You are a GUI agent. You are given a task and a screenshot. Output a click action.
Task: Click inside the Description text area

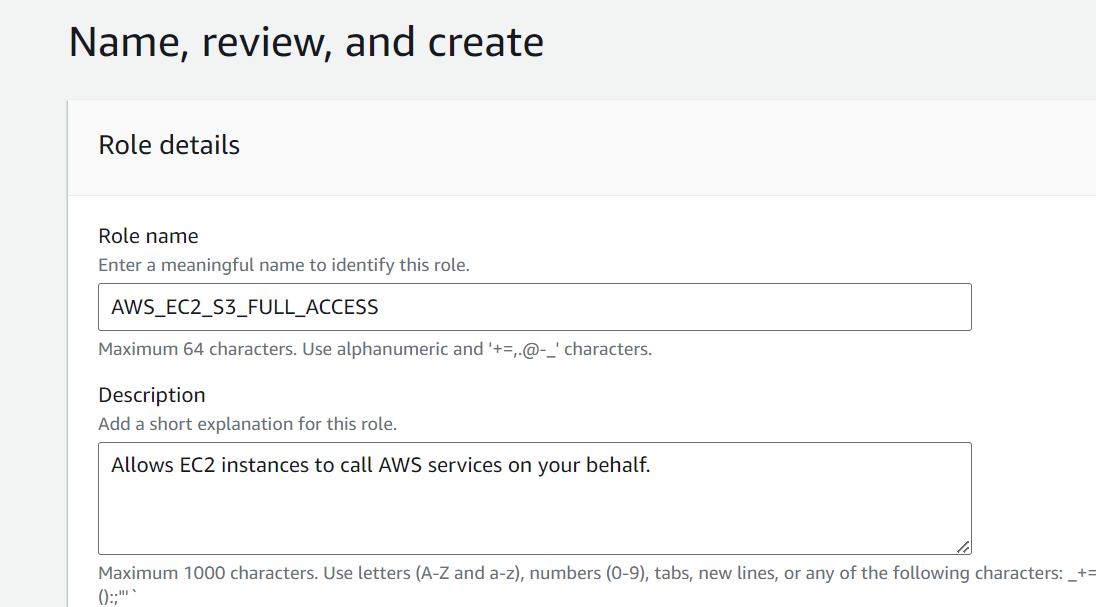[x=535, y=499]
